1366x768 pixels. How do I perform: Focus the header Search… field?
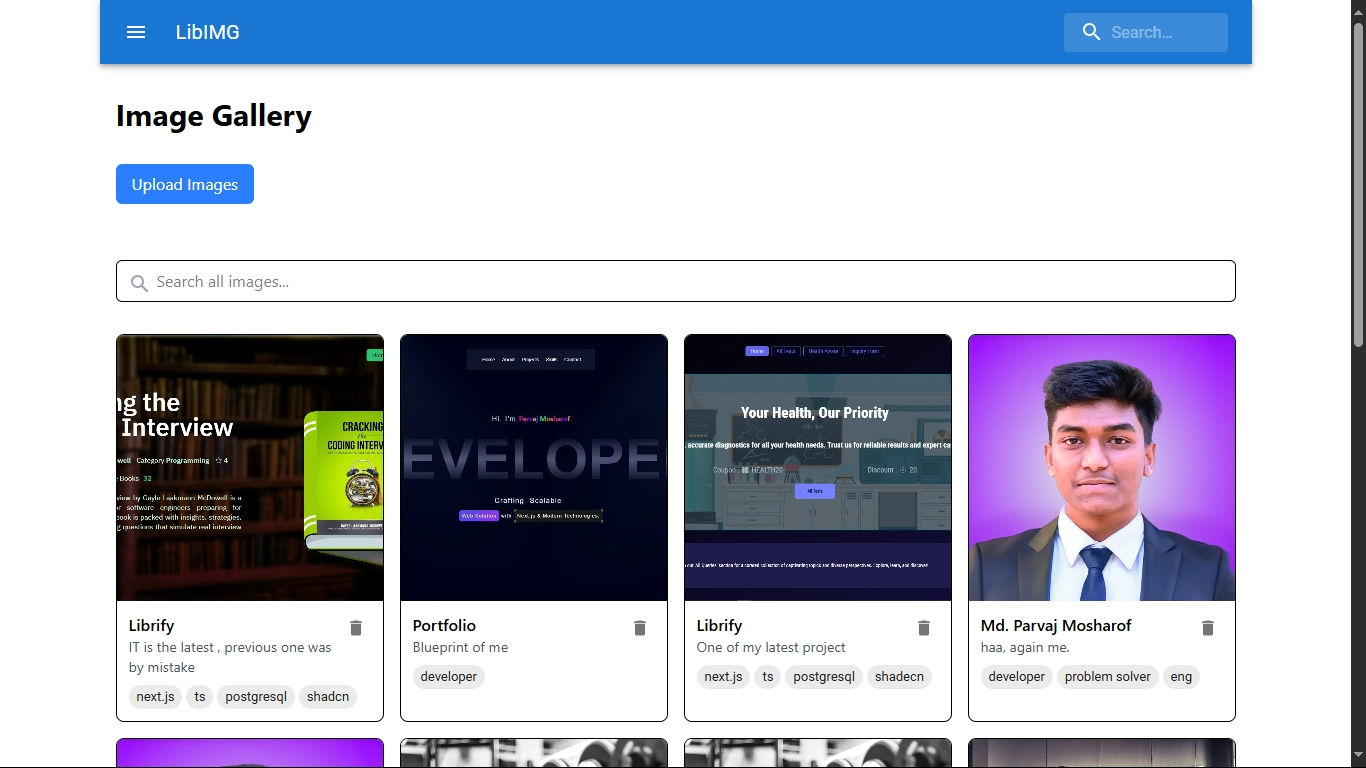[x=1160, y=32]
